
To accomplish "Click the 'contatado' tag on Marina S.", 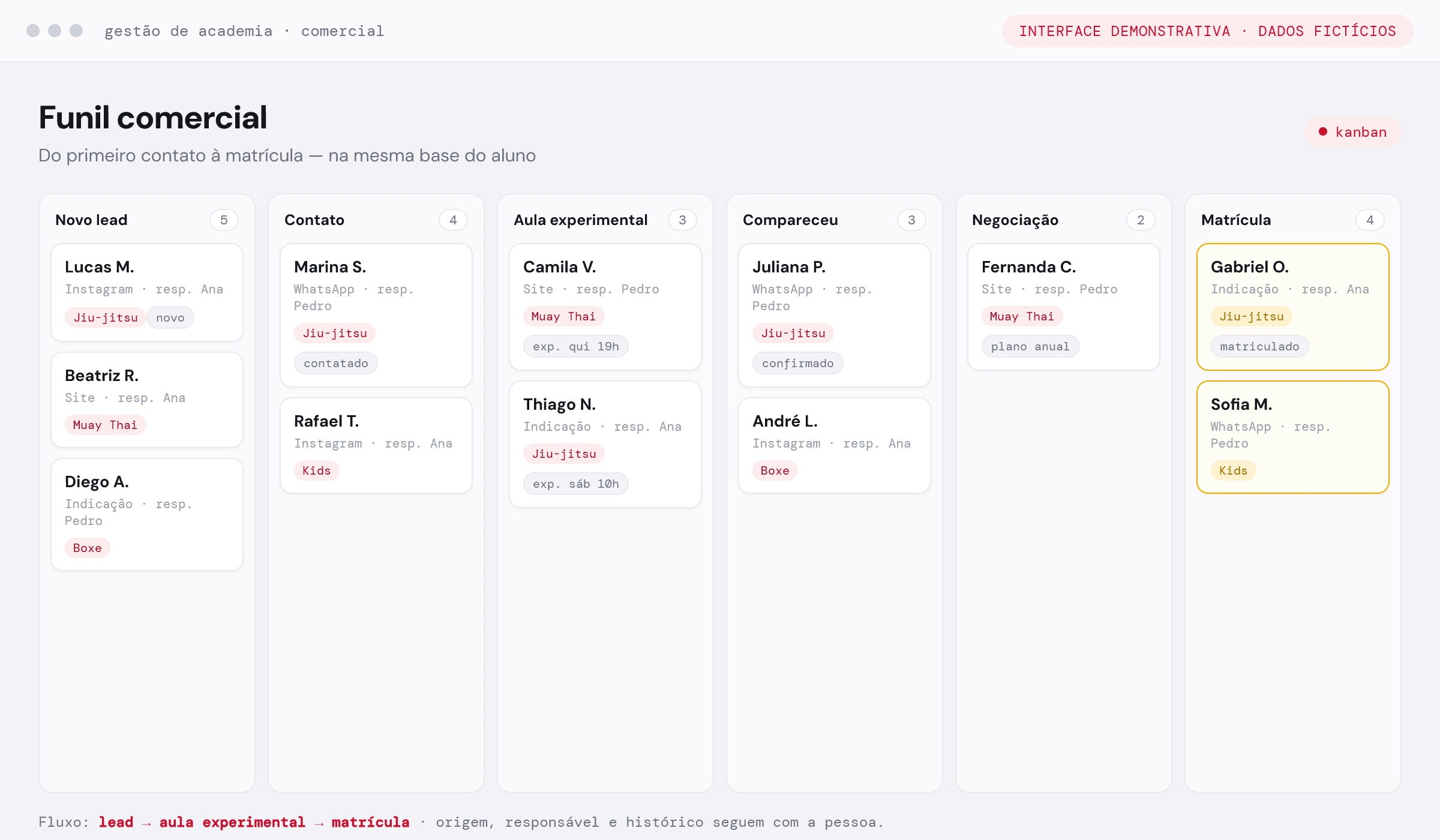I will (x=336, y=363).
